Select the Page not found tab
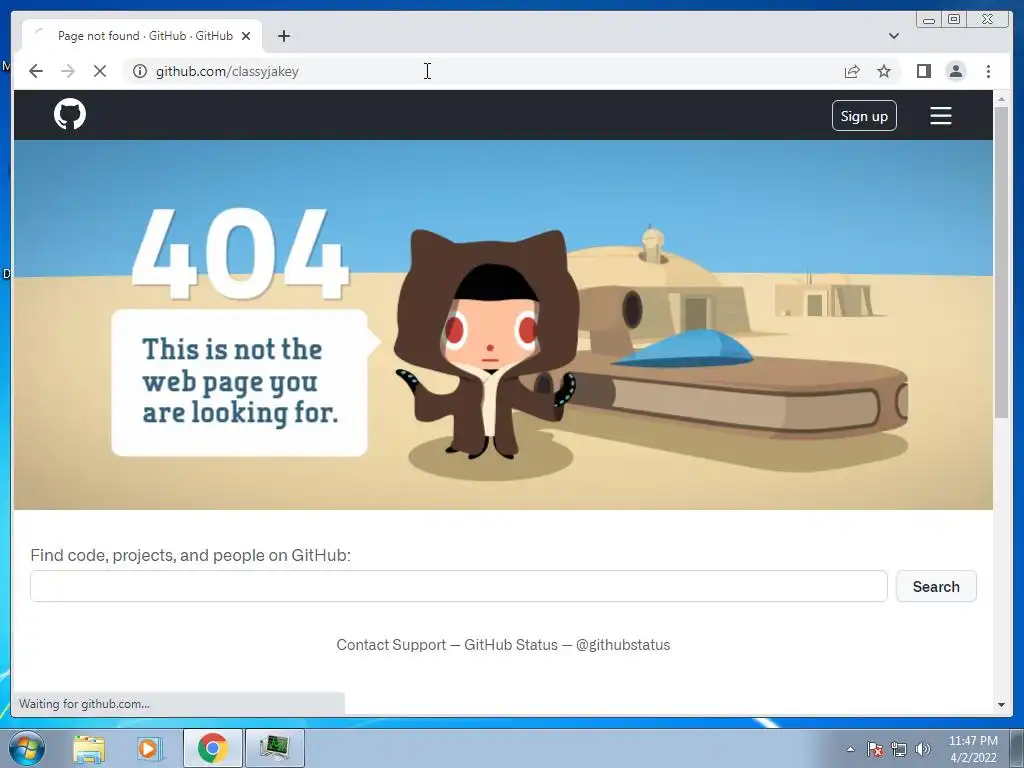 click(x=142, y=36)
